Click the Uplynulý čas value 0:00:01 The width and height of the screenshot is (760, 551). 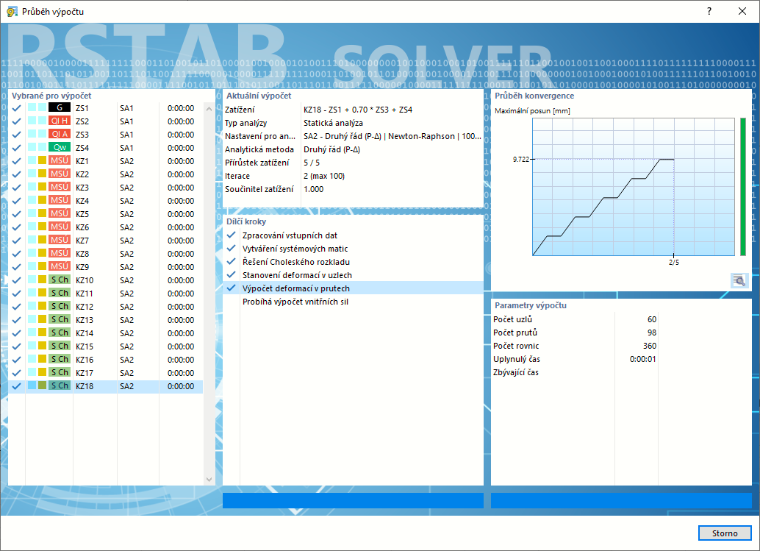[x=643, y=359]
